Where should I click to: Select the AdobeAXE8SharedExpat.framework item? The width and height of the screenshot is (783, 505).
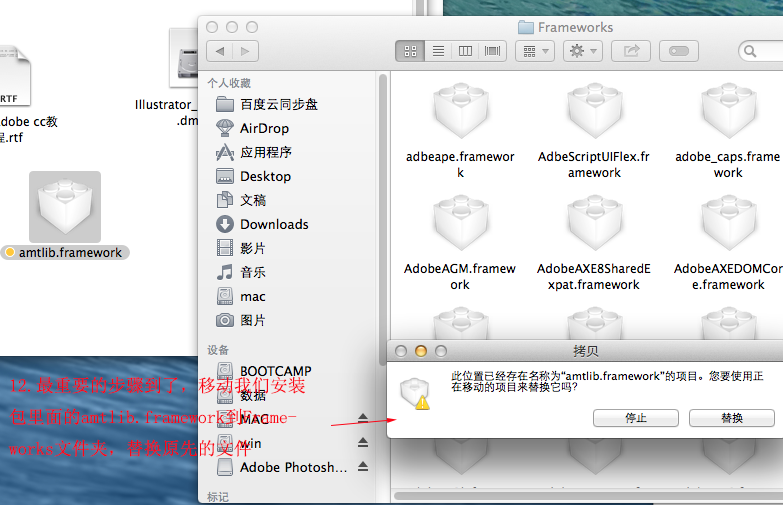tap(594, 243)
